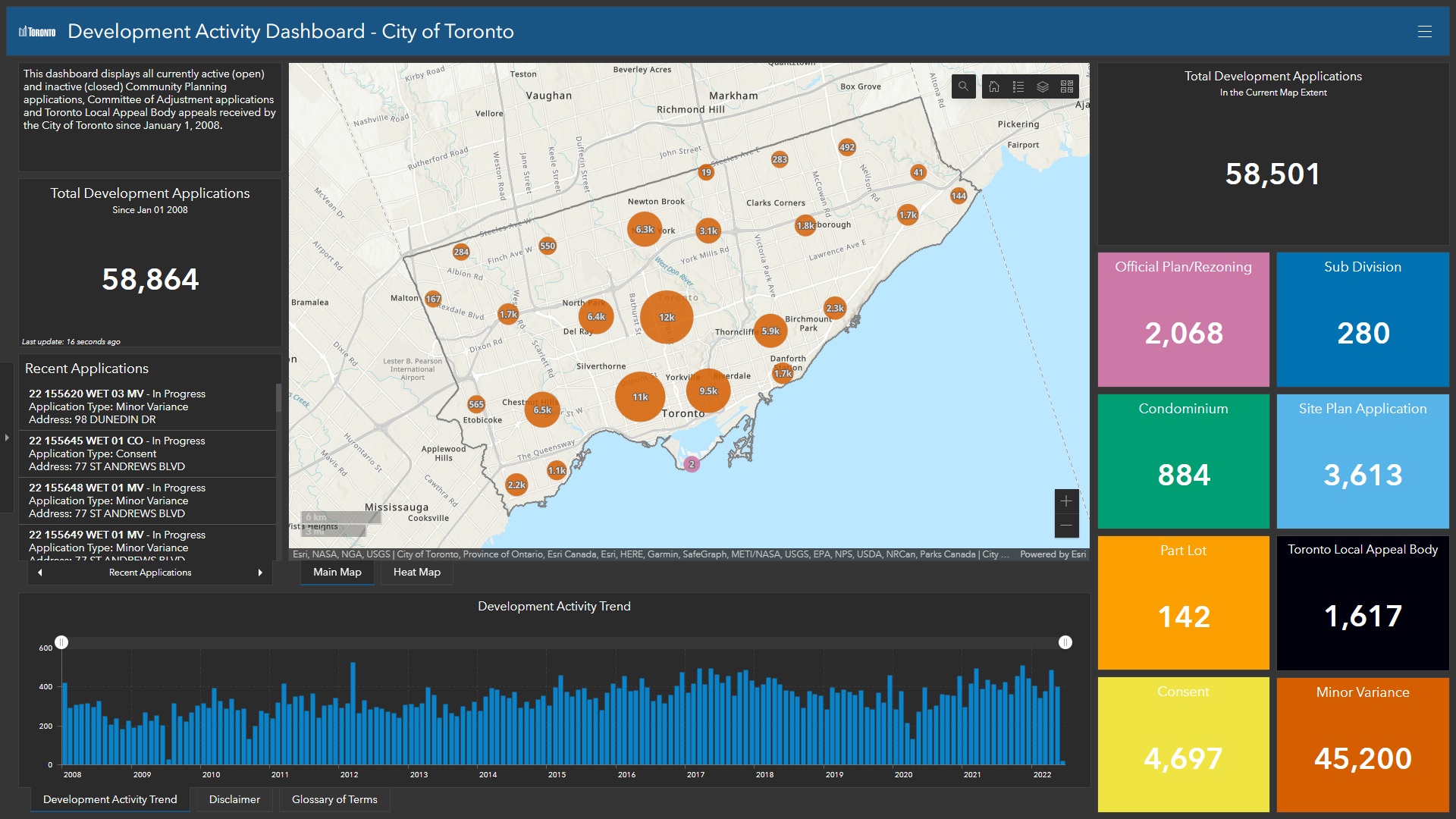Open the basemap gallery grid icon

point(1067,86)
